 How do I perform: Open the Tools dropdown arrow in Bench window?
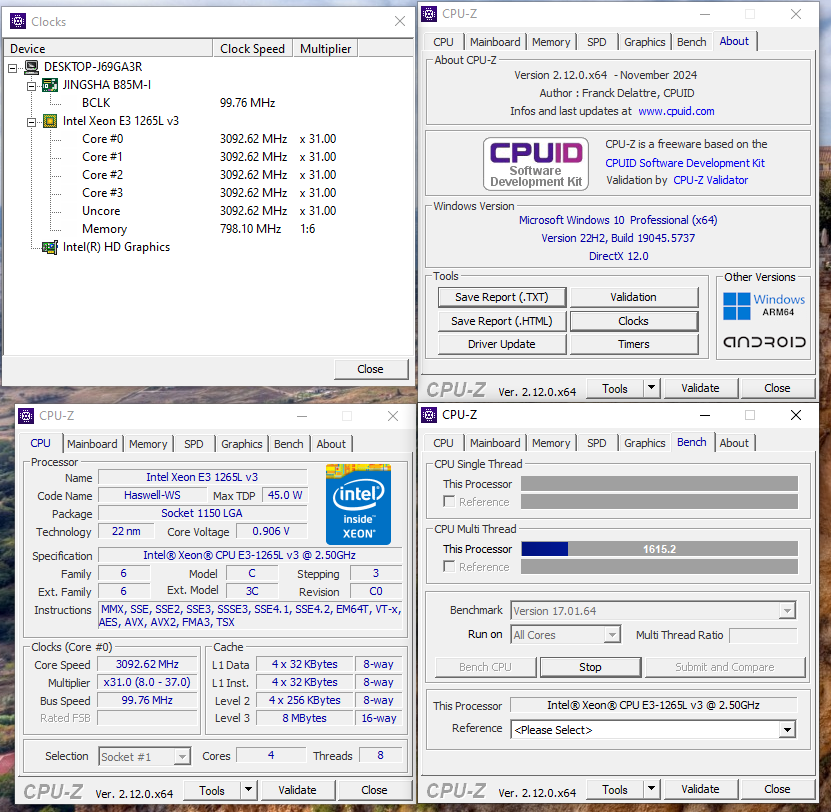(651, 790)
